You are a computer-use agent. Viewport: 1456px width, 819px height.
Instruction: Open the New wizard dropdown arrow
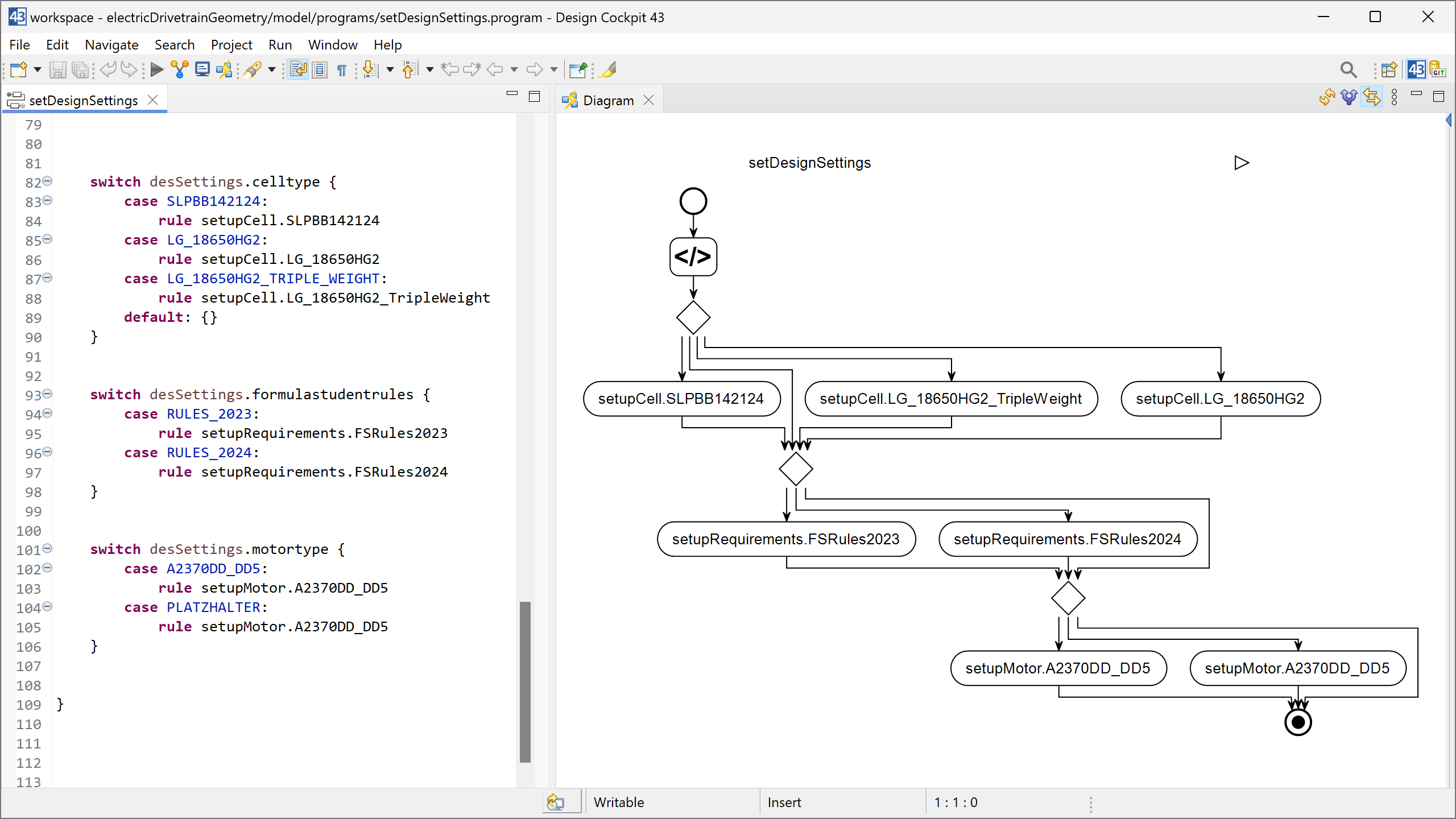pos(38,69)
